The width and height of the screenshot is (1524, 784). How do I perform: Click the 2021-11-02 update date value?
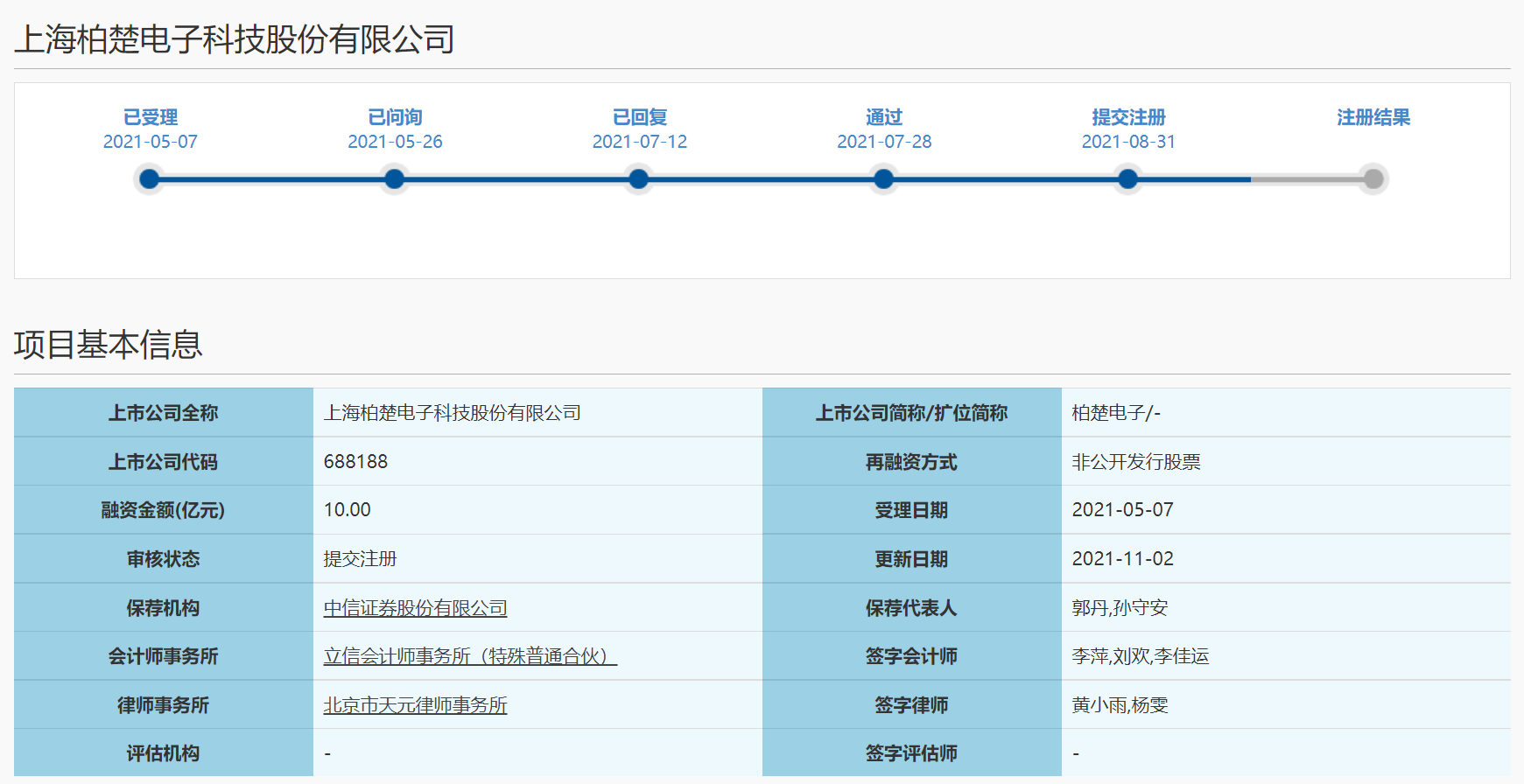(x=1122, y=559)
